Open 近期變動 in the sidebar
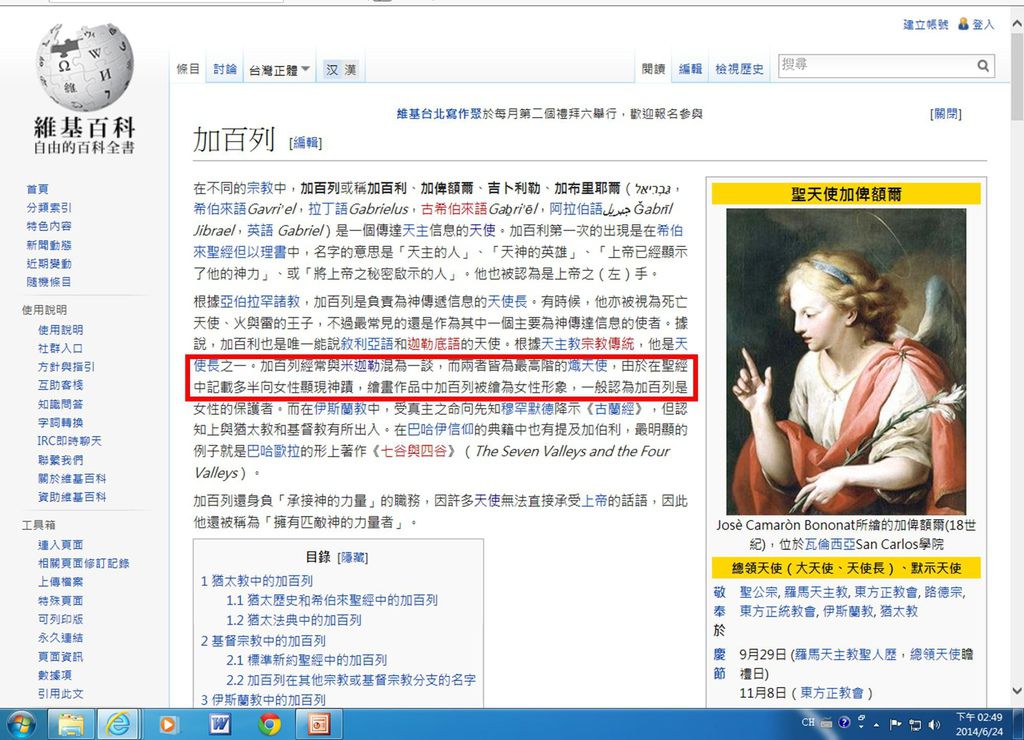Screen dimensions: 1024x740 [x=49, y=264]
